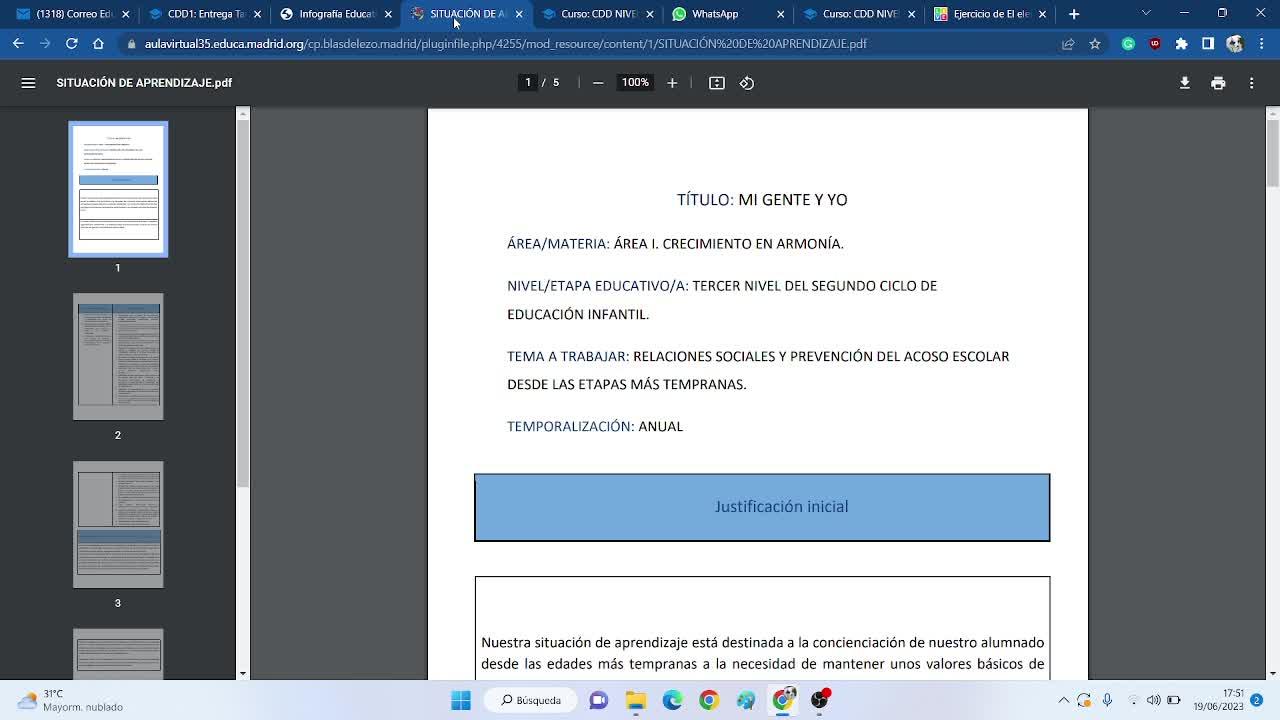Open a new browser tab
This screenshot has height=720, width=1280.
tap(1074, 14)
